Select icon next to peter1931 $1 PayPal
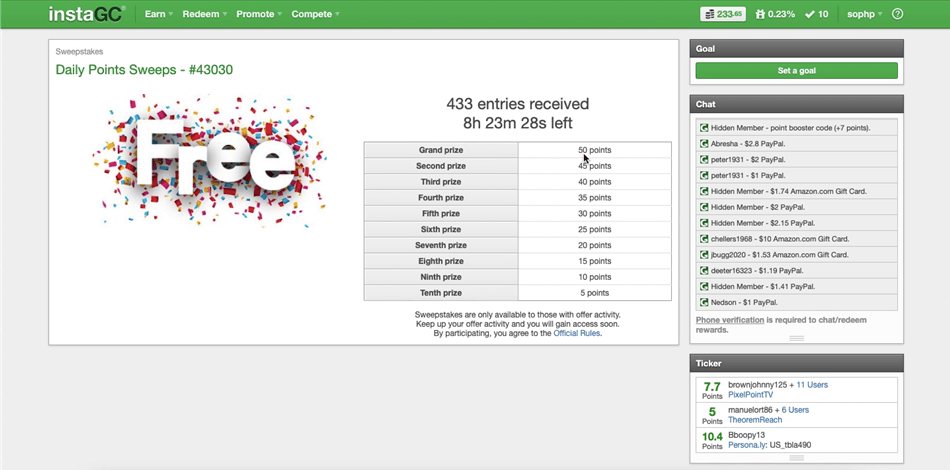The image size is (950, 470). [704, 176]
